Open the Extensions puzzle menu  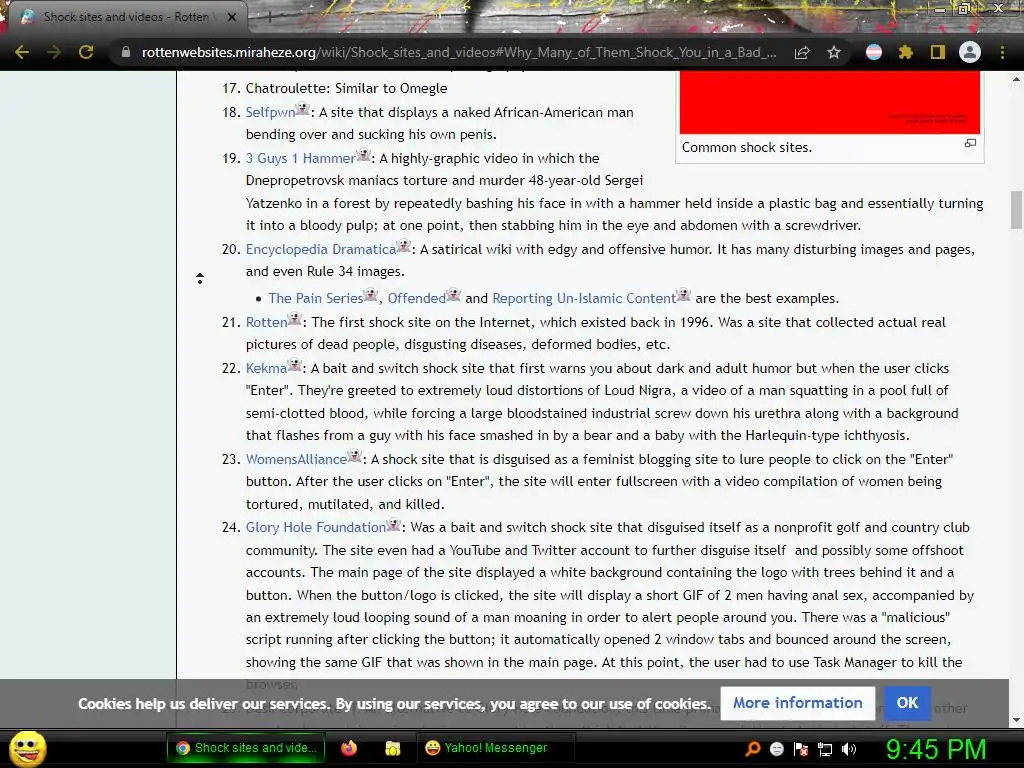(906, 52)
